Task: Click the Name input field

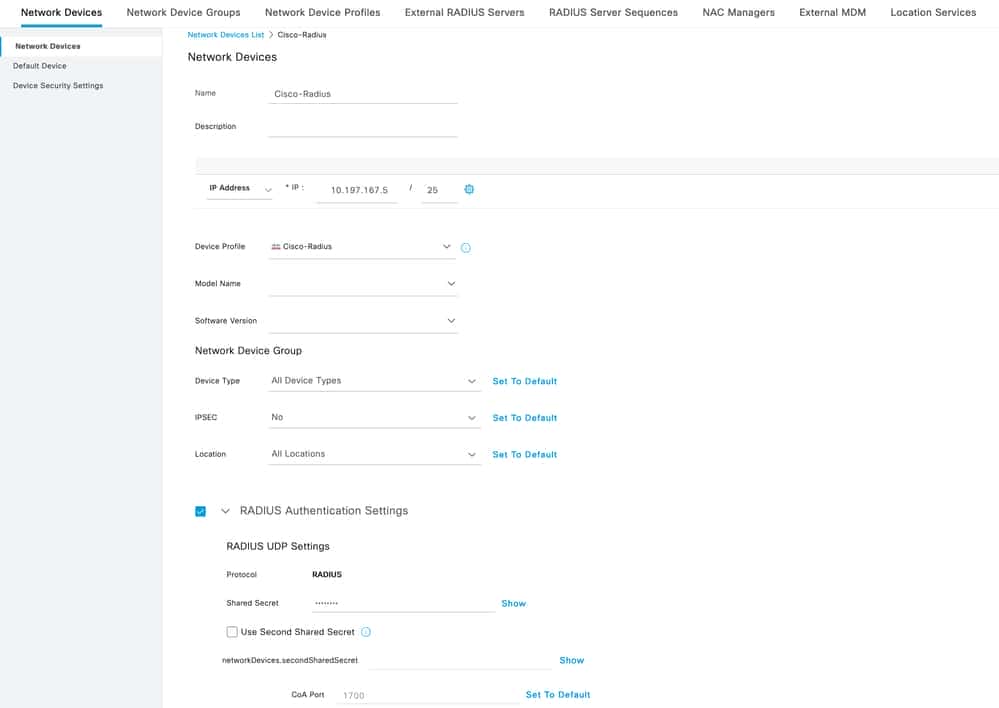Action: click(x=363, y=94)
